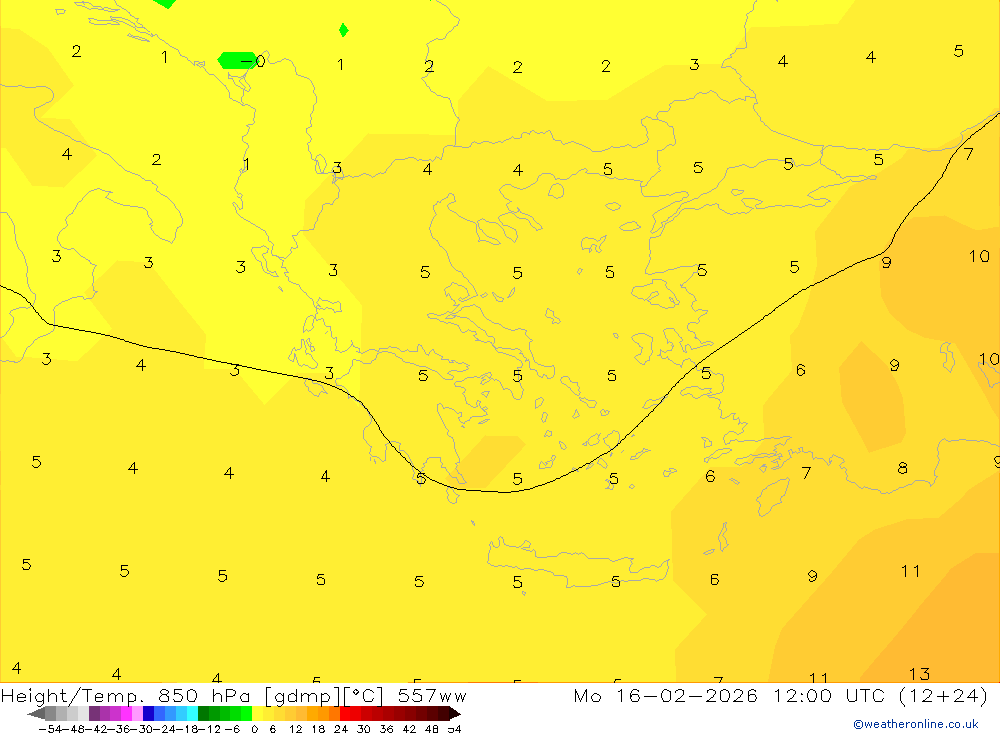Image resolution: width=1000 pixels, height=733 pixels.
Task: Open the weatheronline.co.uk copyright link
Action: tap(916, 724)
